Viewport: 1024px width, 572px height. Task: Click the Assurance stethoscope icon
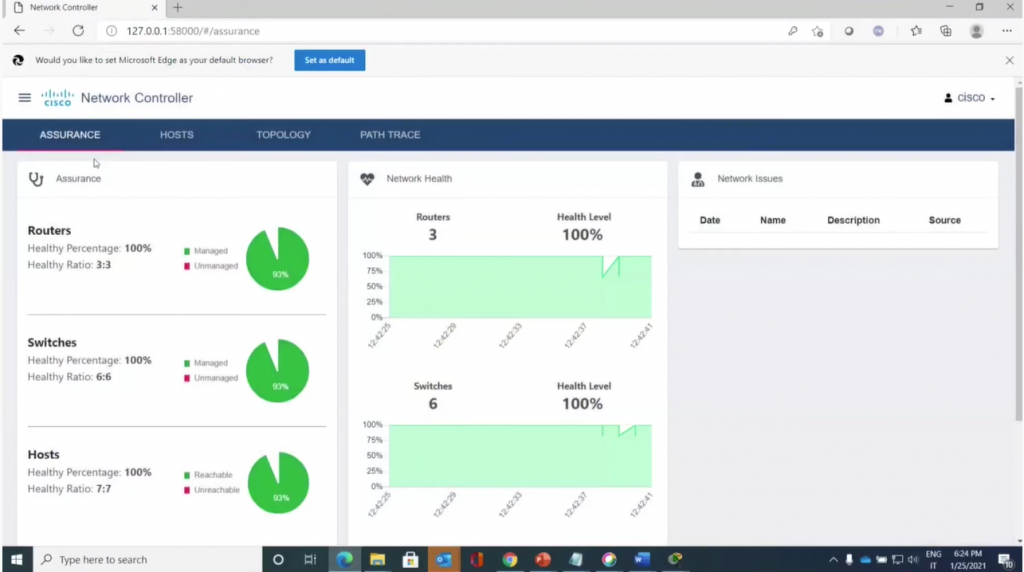pyautogui.click(x=36, y=179)
